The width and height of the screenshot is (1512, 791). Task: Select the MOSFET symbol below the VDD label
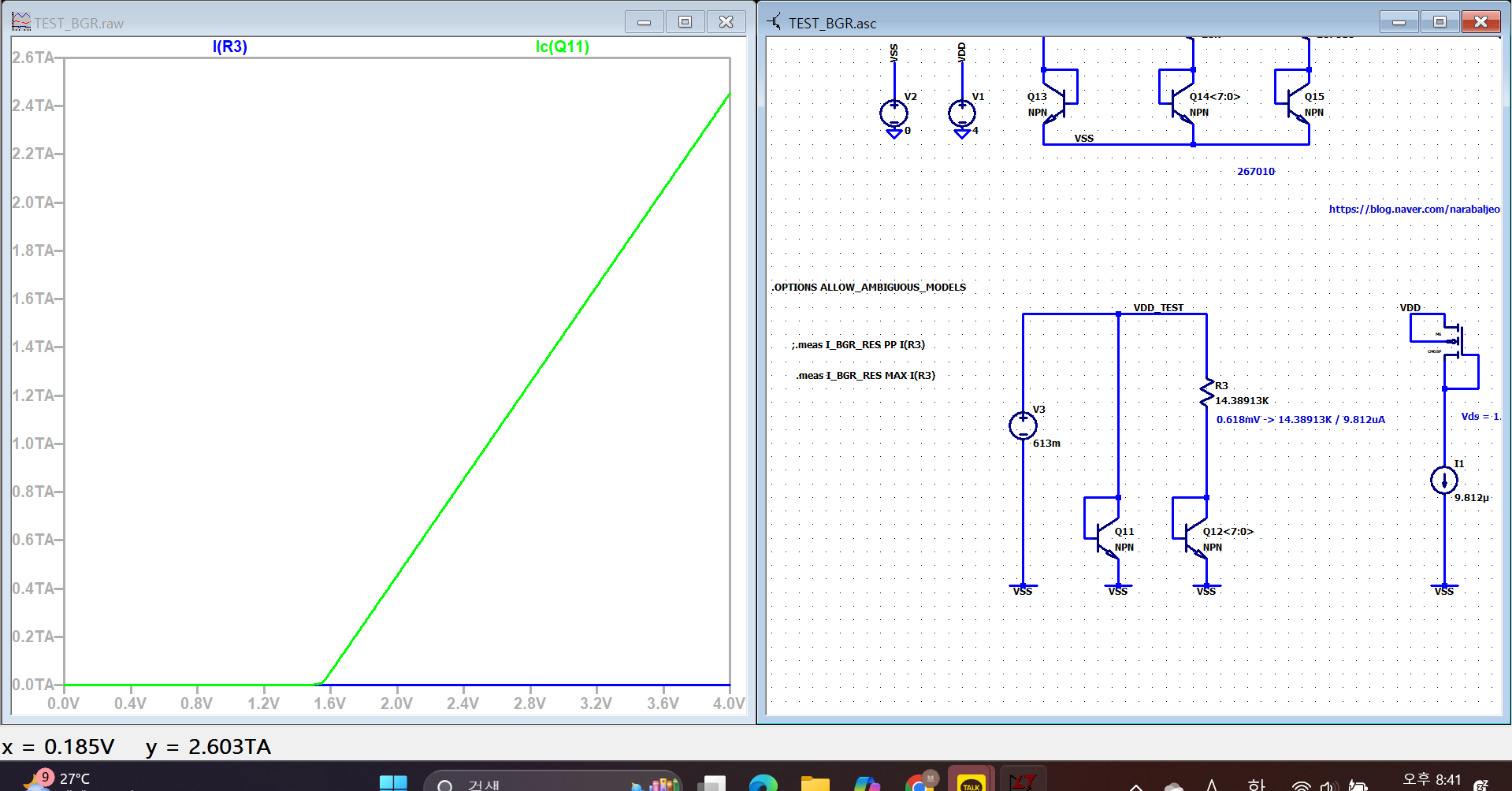click(1454, 343)
